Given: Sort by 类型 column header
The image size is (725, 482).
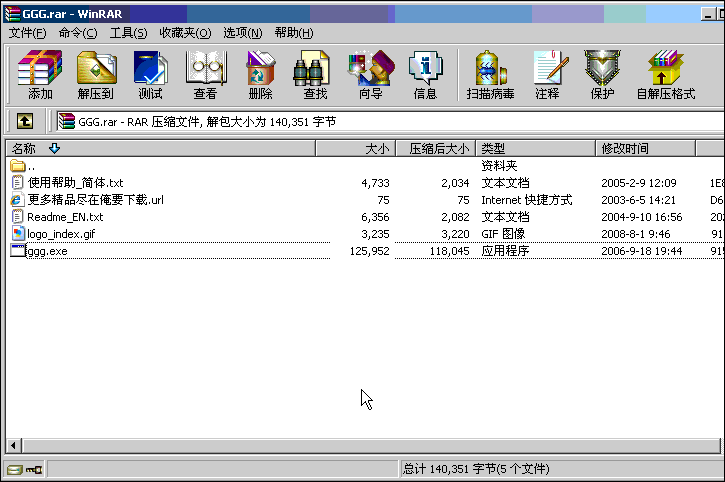Looking at the screenshot, I should [x=535, y=148].
